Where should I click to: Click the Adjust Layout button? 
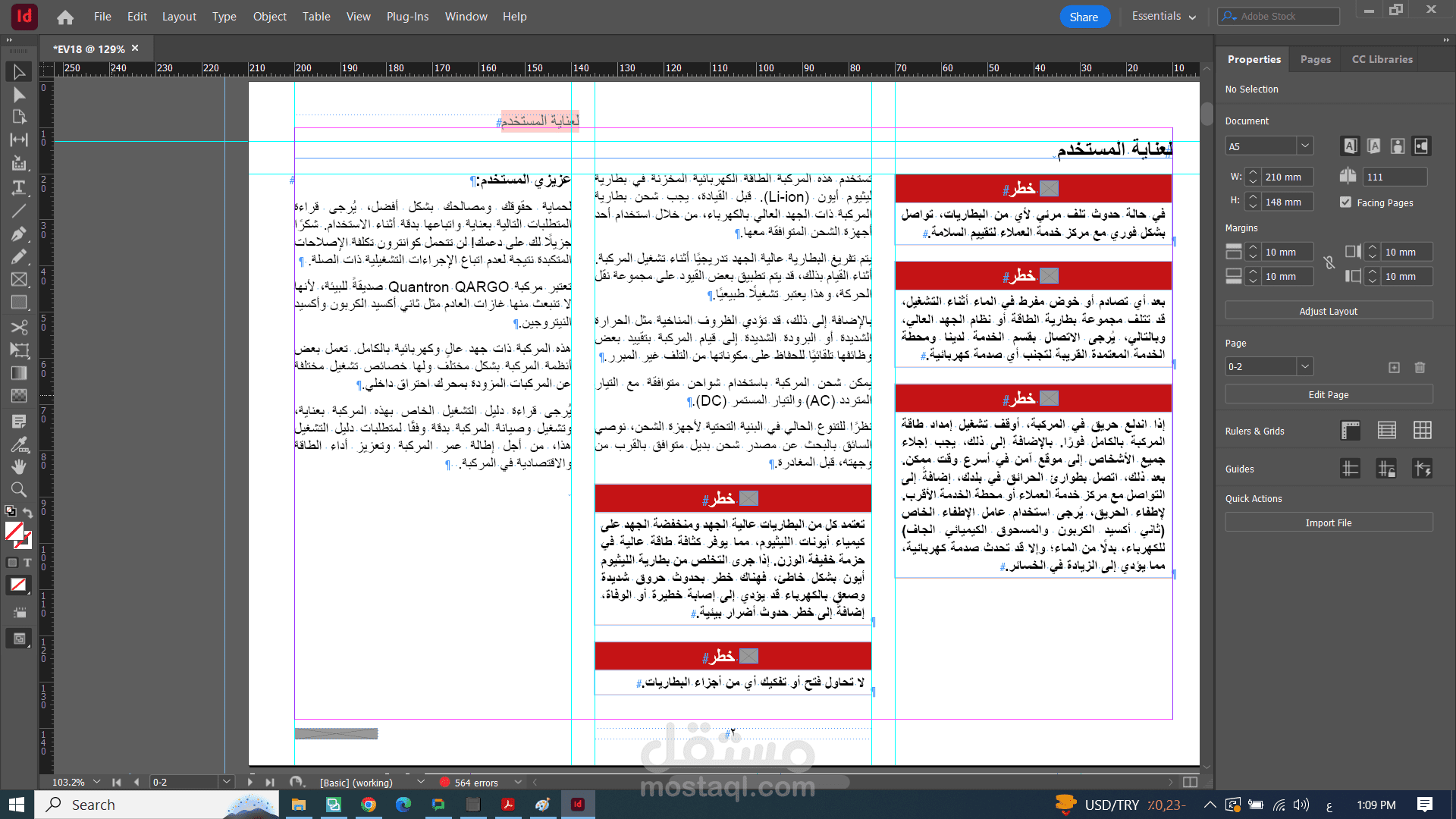click(x=1328, y=311)
